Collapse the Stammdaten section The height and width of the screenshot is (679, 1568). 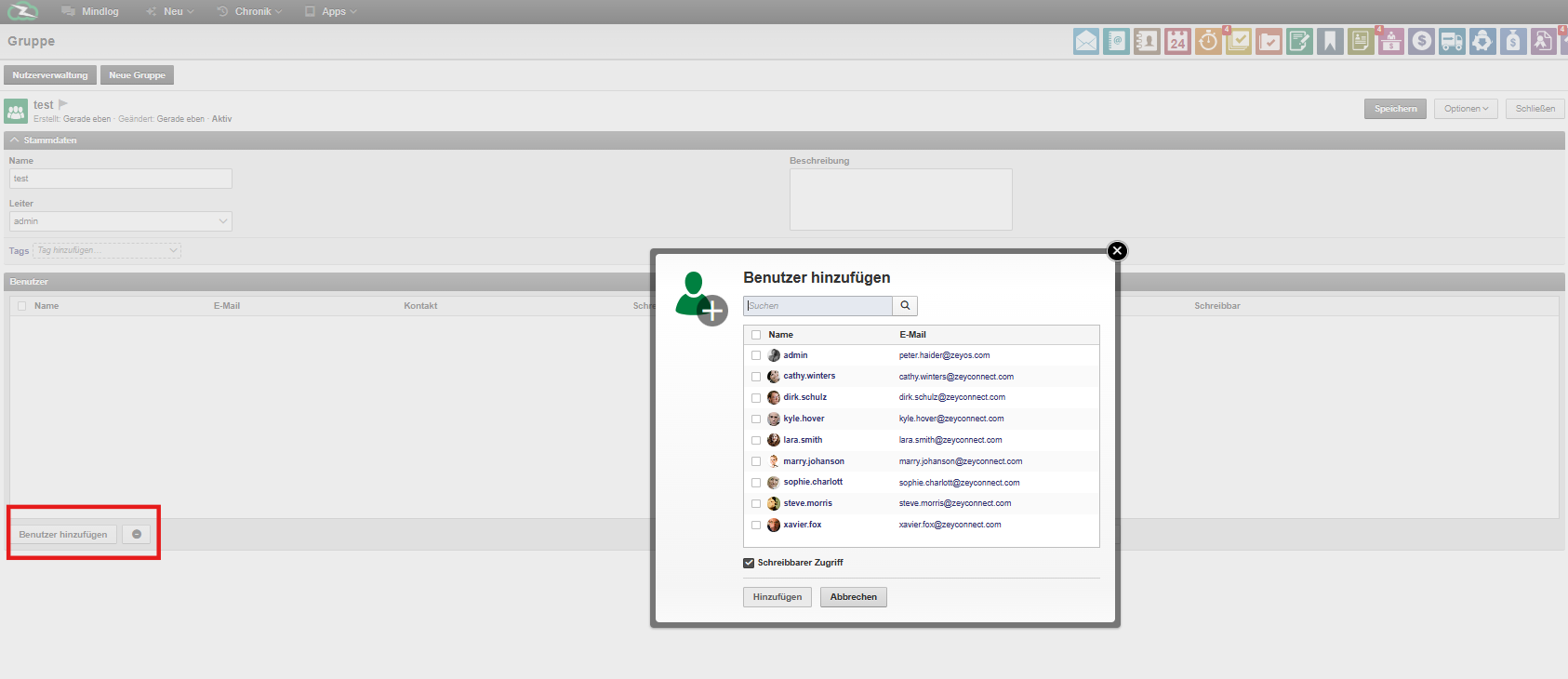pos(15,140)
